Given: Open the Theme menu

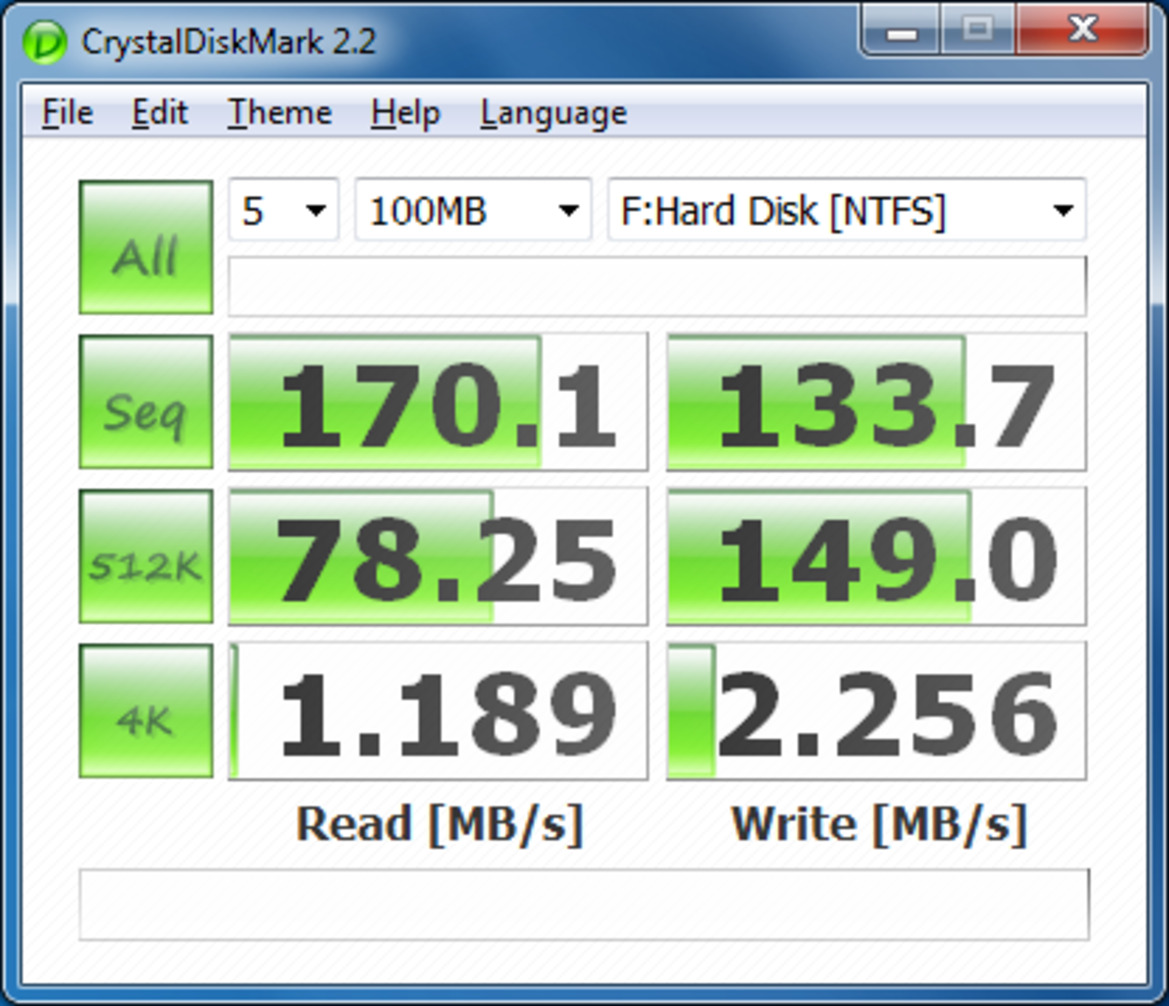Looking at the screenshot, I should (280, 113).
